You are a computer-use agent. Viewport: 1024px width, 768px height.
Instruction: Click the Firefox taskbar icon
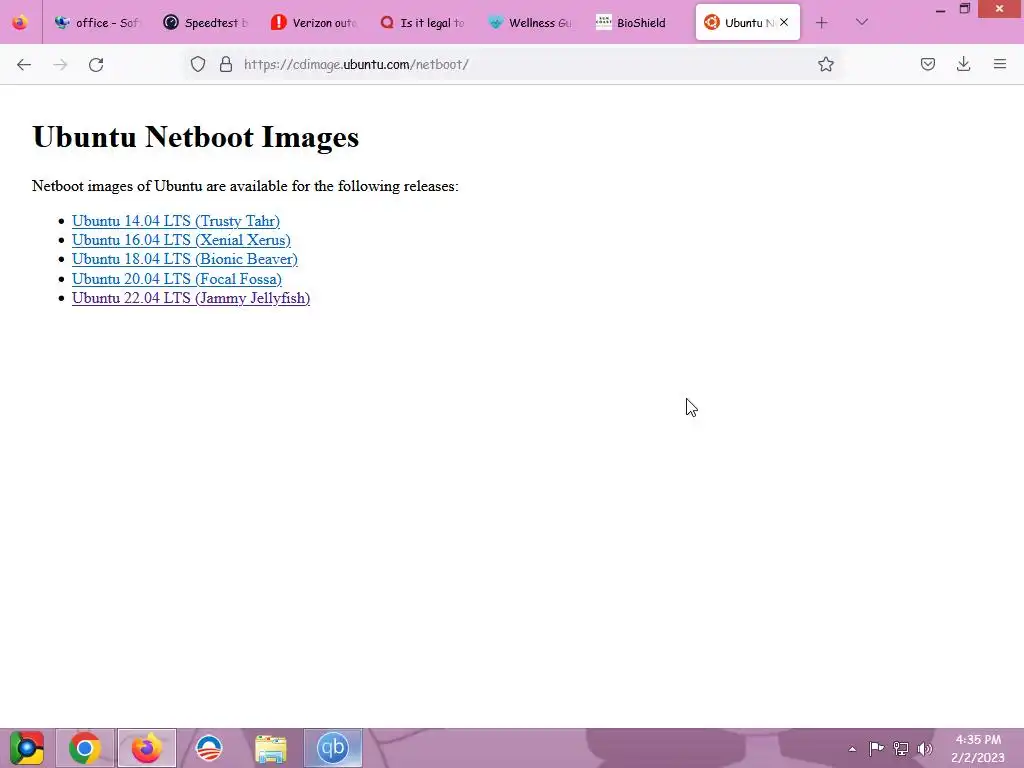click(147, 748)
